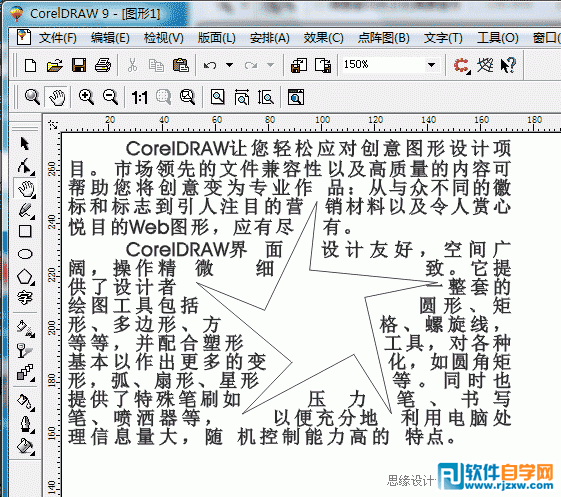Image resolution: width=561 pixels, height=497 pixels.
Task: Click the New document icon
Action: (x=30, y=65)
